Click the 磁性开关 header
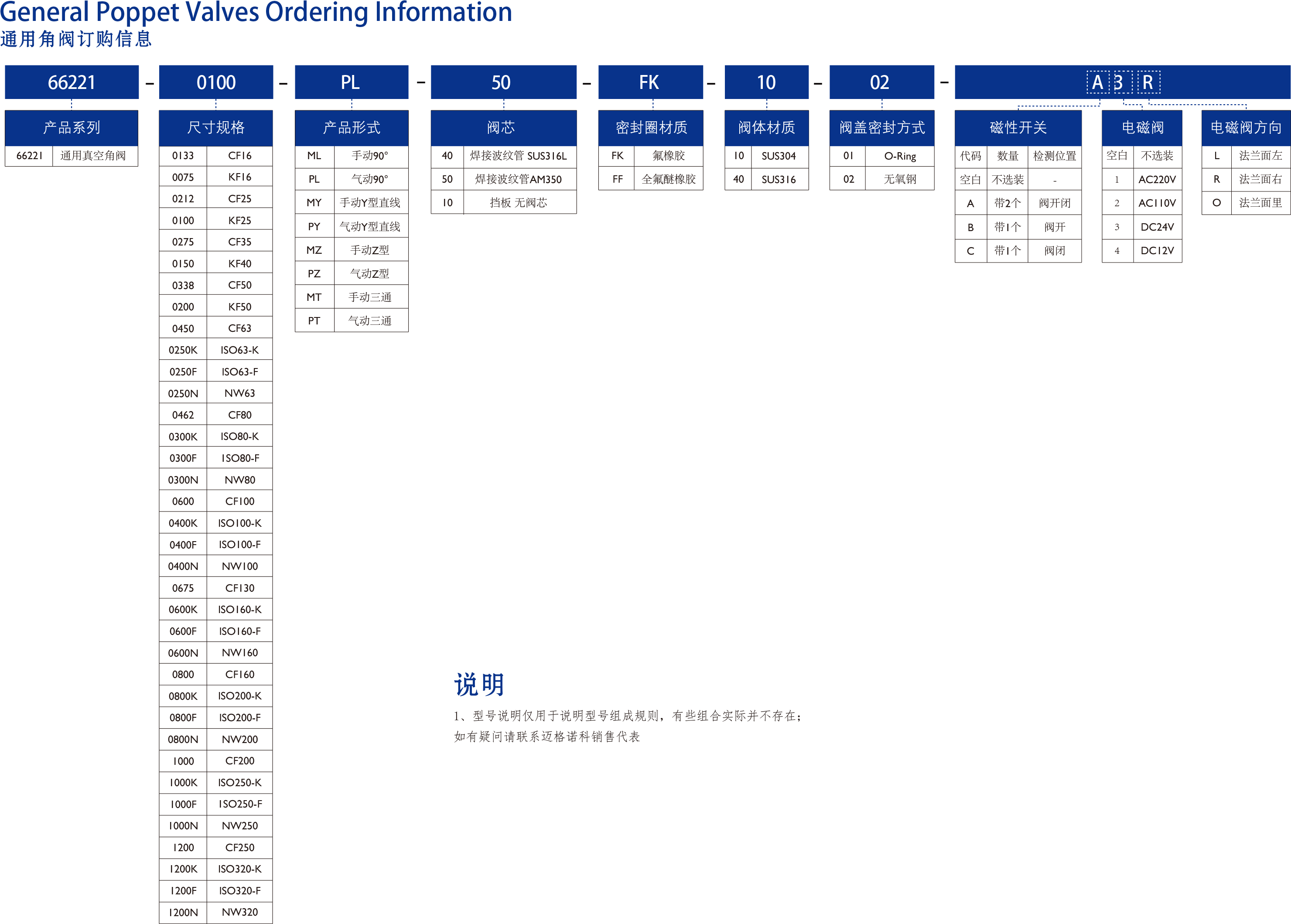The image size is (1291, 924). click(x=1018, y=127)
